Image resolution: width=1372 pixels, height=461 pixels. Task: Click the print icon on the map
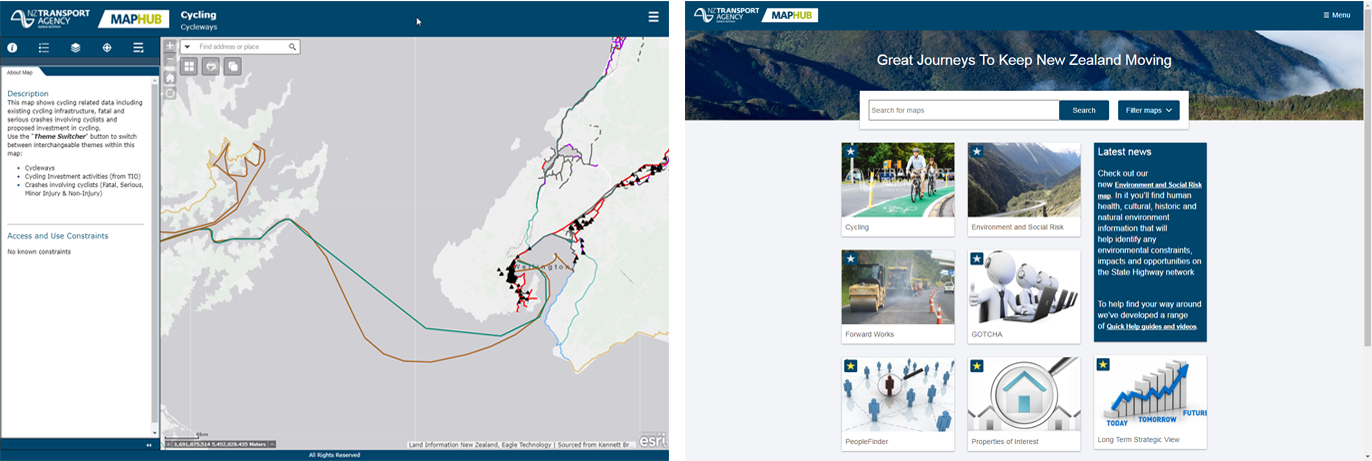[x=211, y=66]
